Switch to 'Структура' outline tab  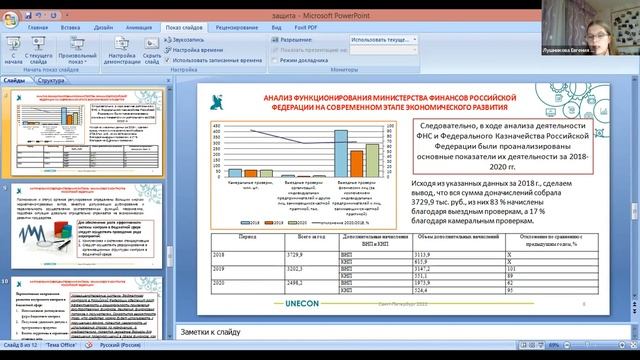point(51,81)
